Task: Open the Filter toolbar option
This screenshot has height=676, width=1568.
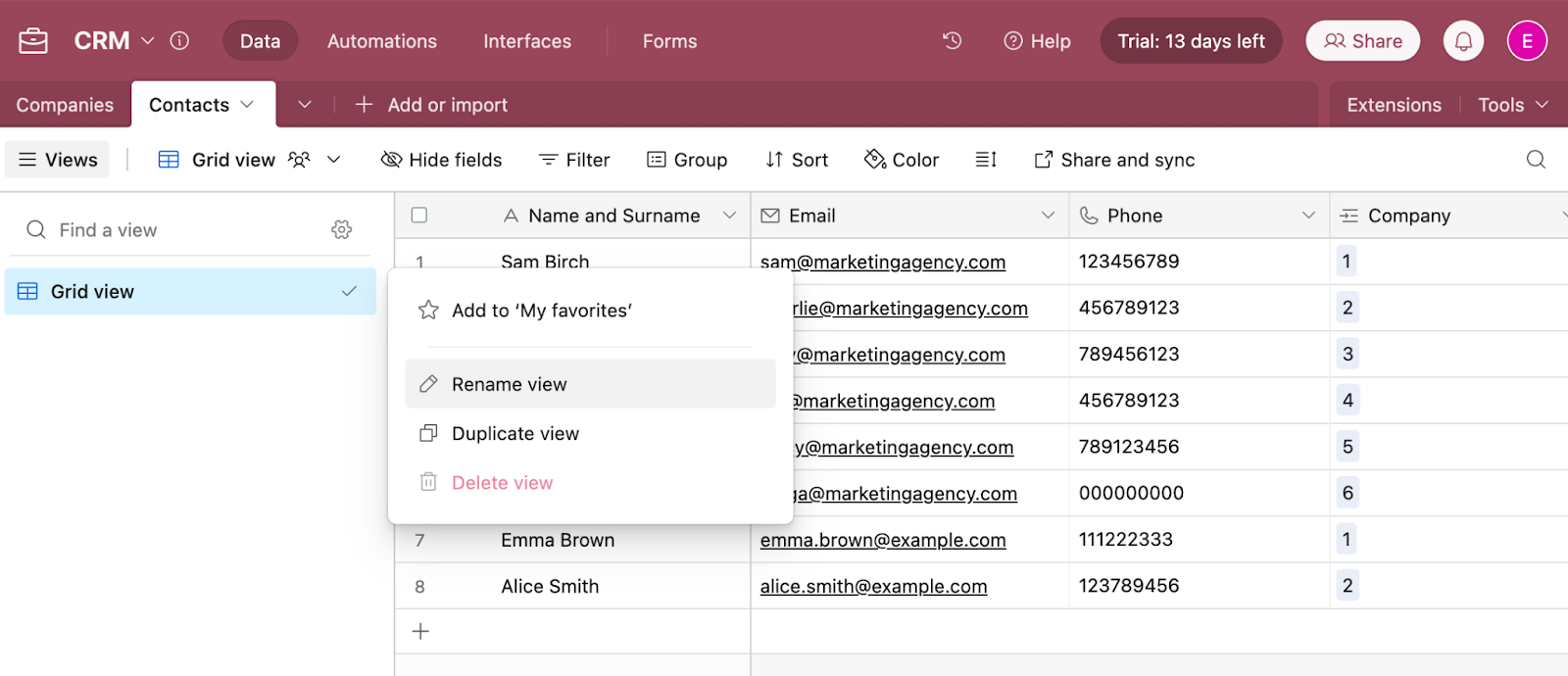Action: tap(575, 160)
